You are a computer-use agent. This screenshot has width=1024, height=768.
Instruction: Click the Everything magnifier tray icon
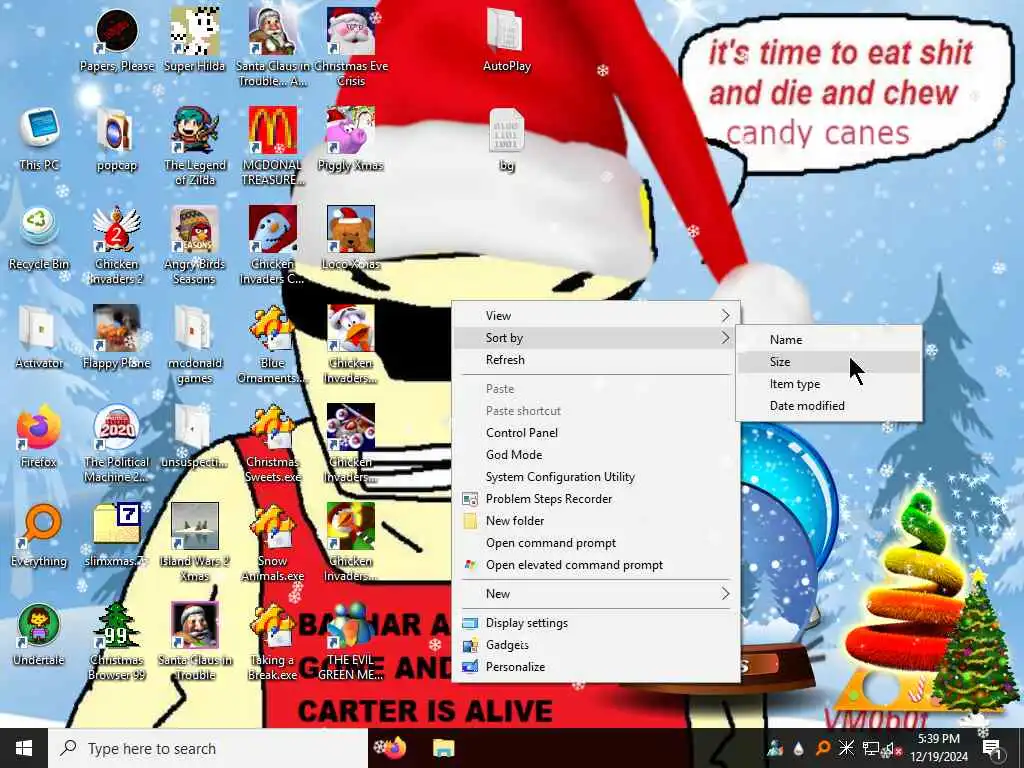pos(823,748)
